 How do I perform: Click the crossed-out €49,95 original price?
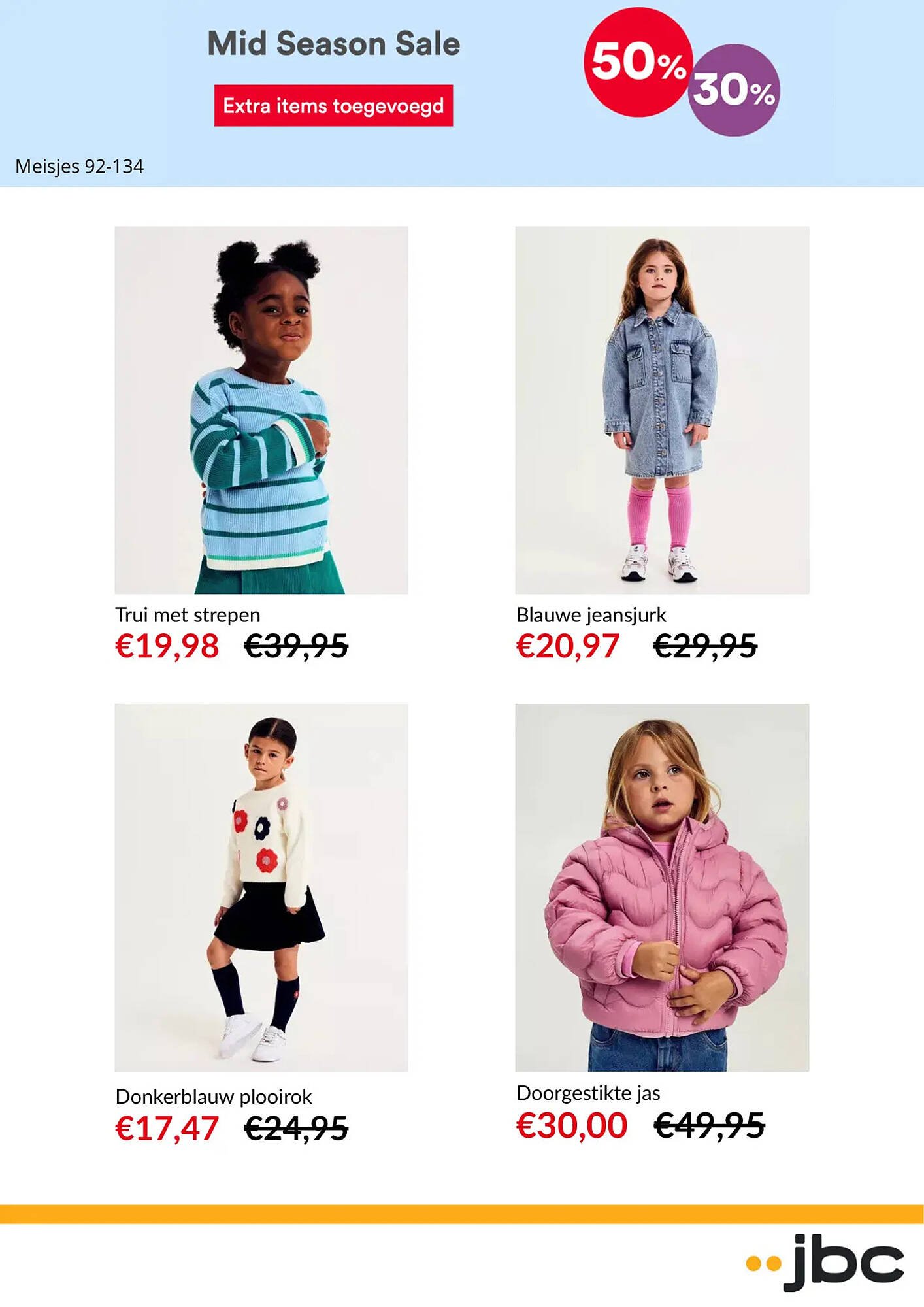pos(709,1125)
